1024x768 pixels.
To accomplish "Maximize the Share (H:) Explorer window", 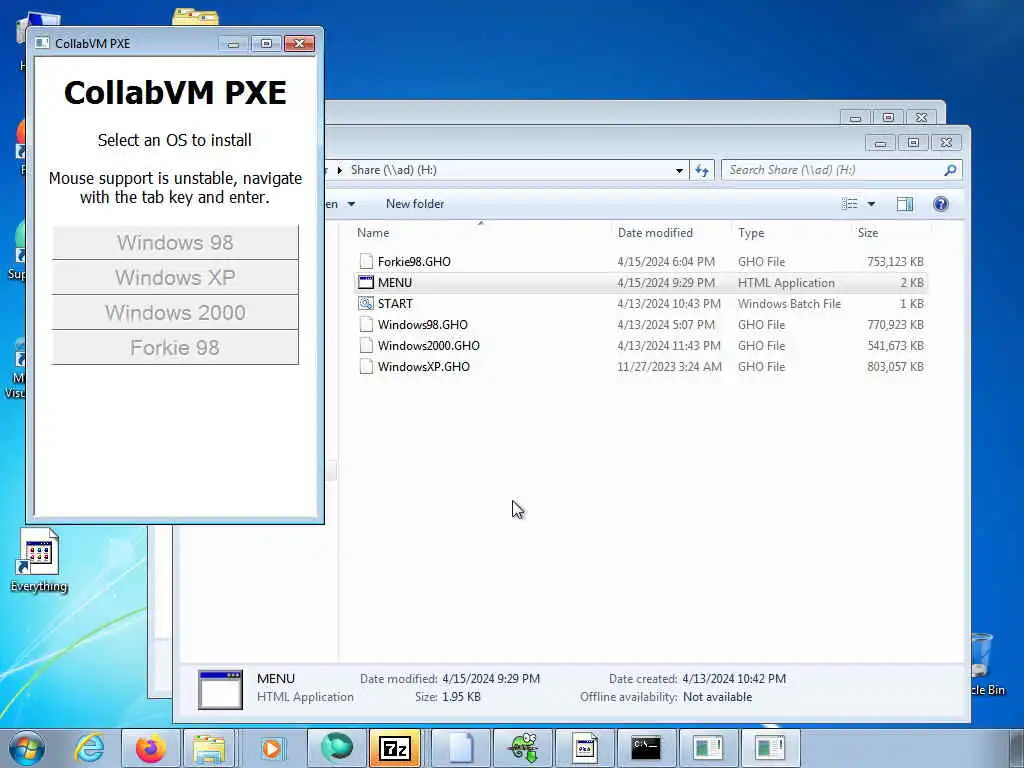I will click(x=913, y=142).
